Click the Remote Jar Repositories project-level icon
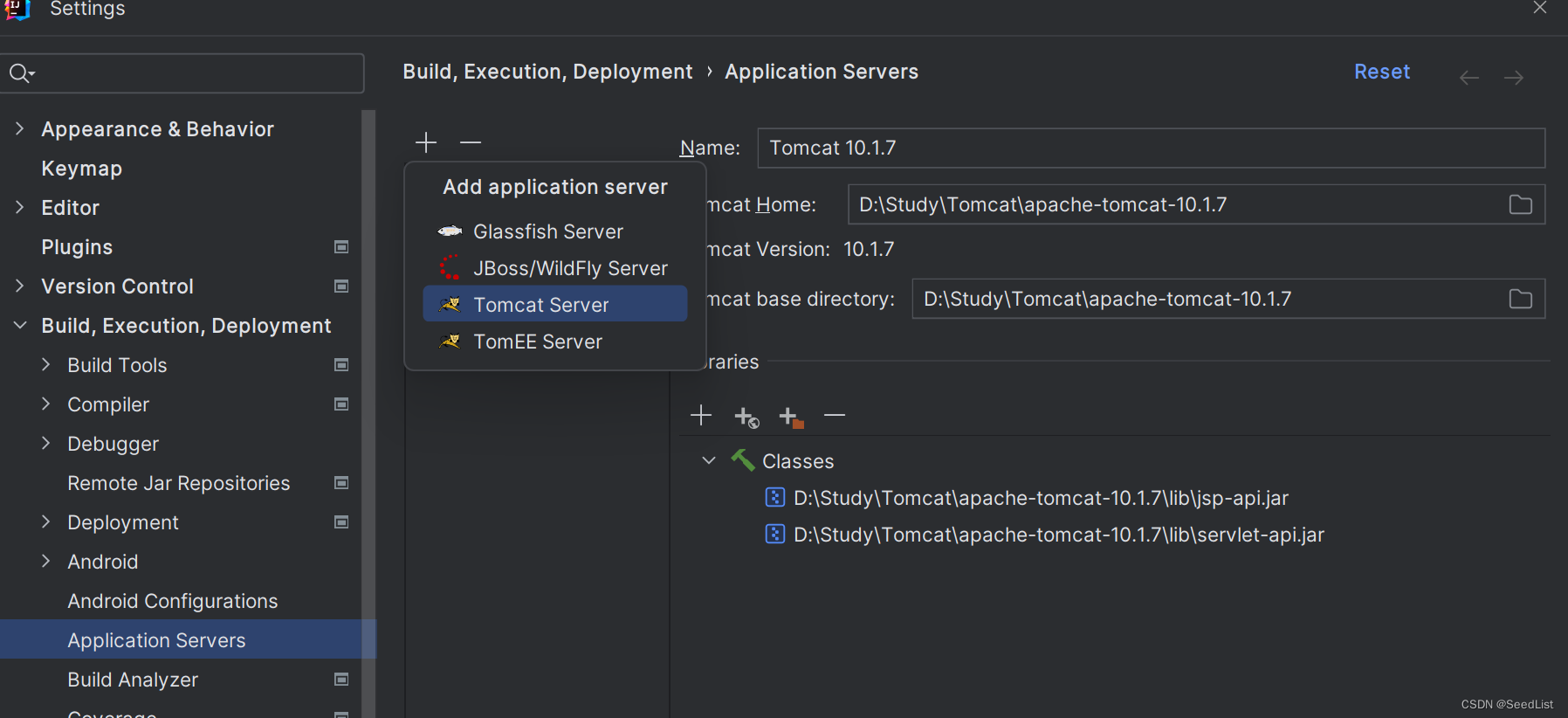The width and height of the screenshot is (1568, 718). tap(341, 483)
